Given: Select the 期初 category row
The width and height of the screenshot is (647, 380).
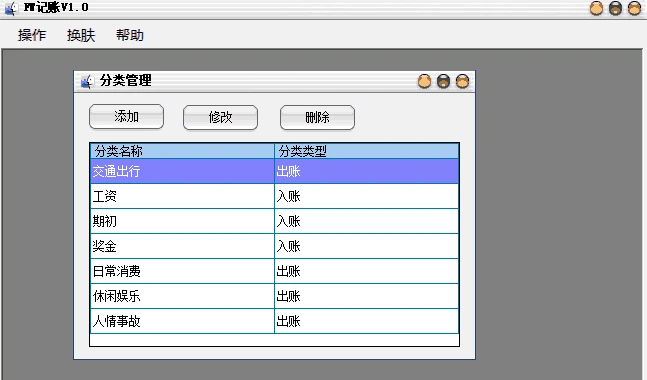Looking at the screenshot, I should (x=274, y=221).
